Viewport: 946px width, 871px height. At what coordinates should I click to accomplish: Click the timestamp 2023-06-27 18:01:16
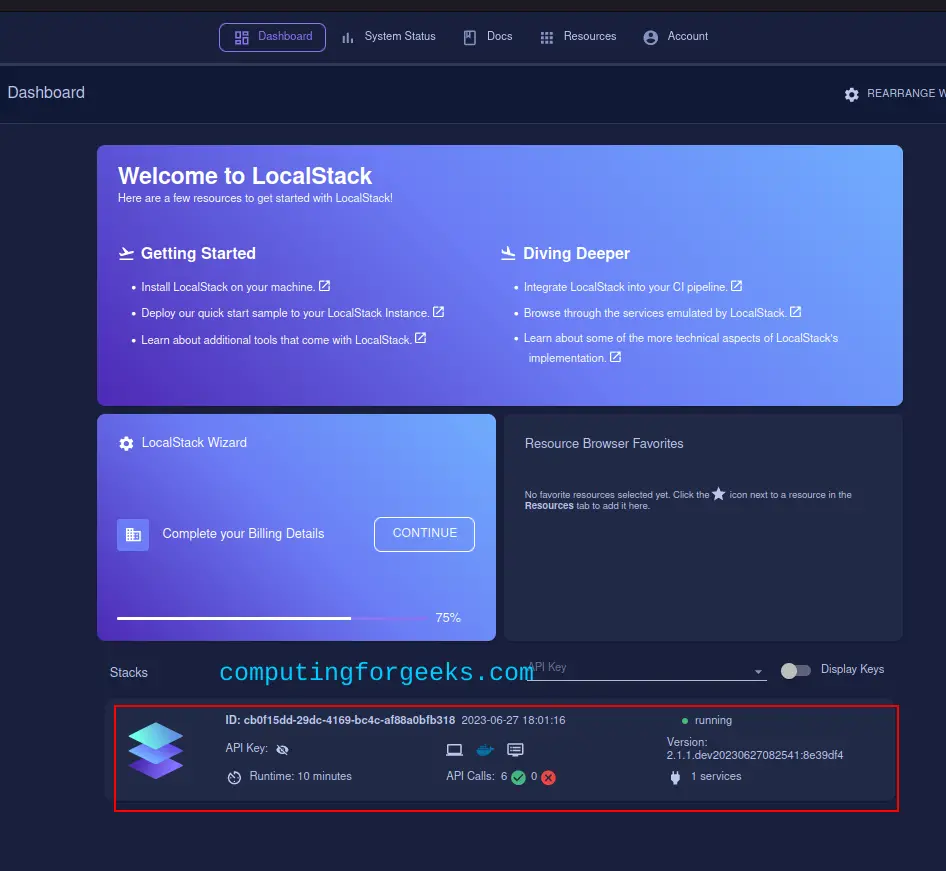(513, 720)
